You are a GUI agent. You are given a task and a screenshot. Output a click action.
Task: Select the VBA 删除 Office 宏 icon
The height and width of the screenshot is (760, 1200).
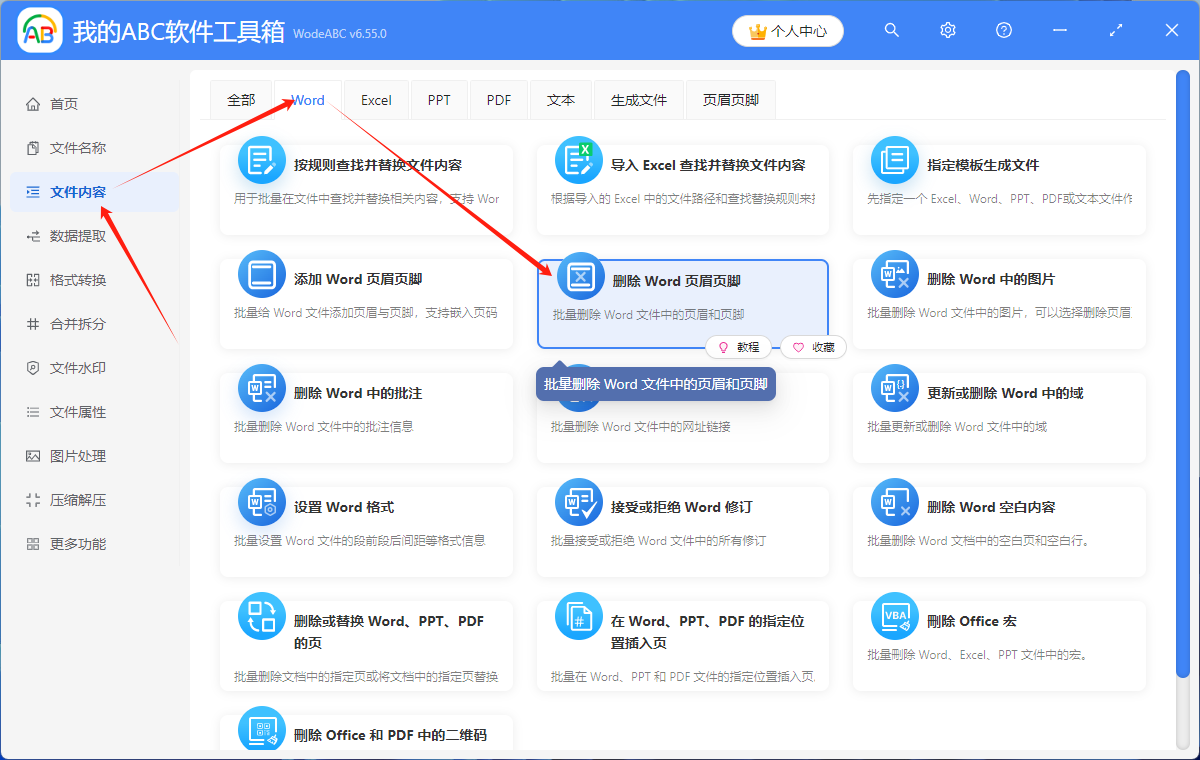894,615
